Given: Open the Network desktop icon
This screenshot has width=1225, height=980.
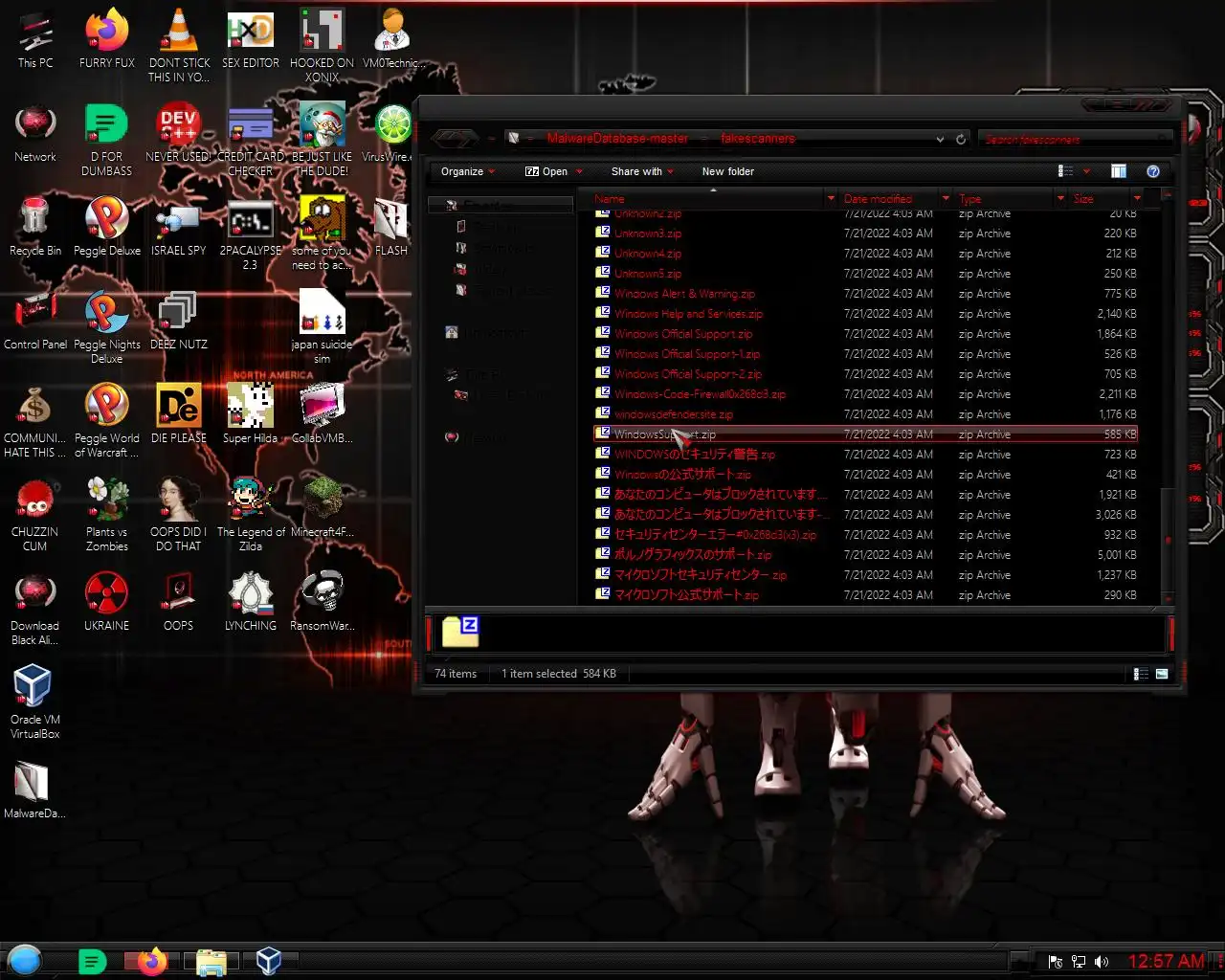Looking at the screenshot, I should pos(35,134).
